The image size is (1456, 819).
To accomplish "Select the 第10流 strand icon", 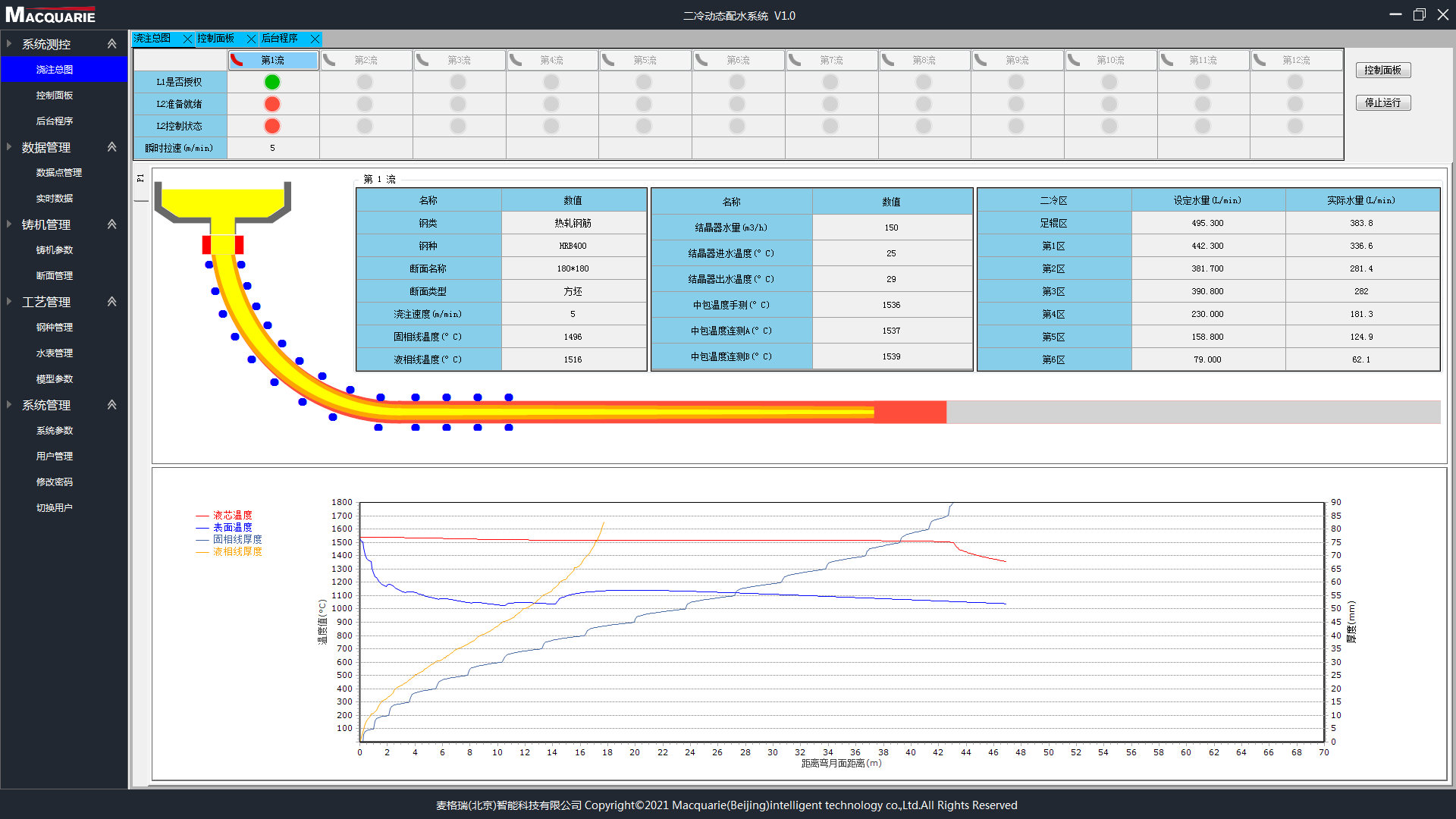I will click(1075, 60).
